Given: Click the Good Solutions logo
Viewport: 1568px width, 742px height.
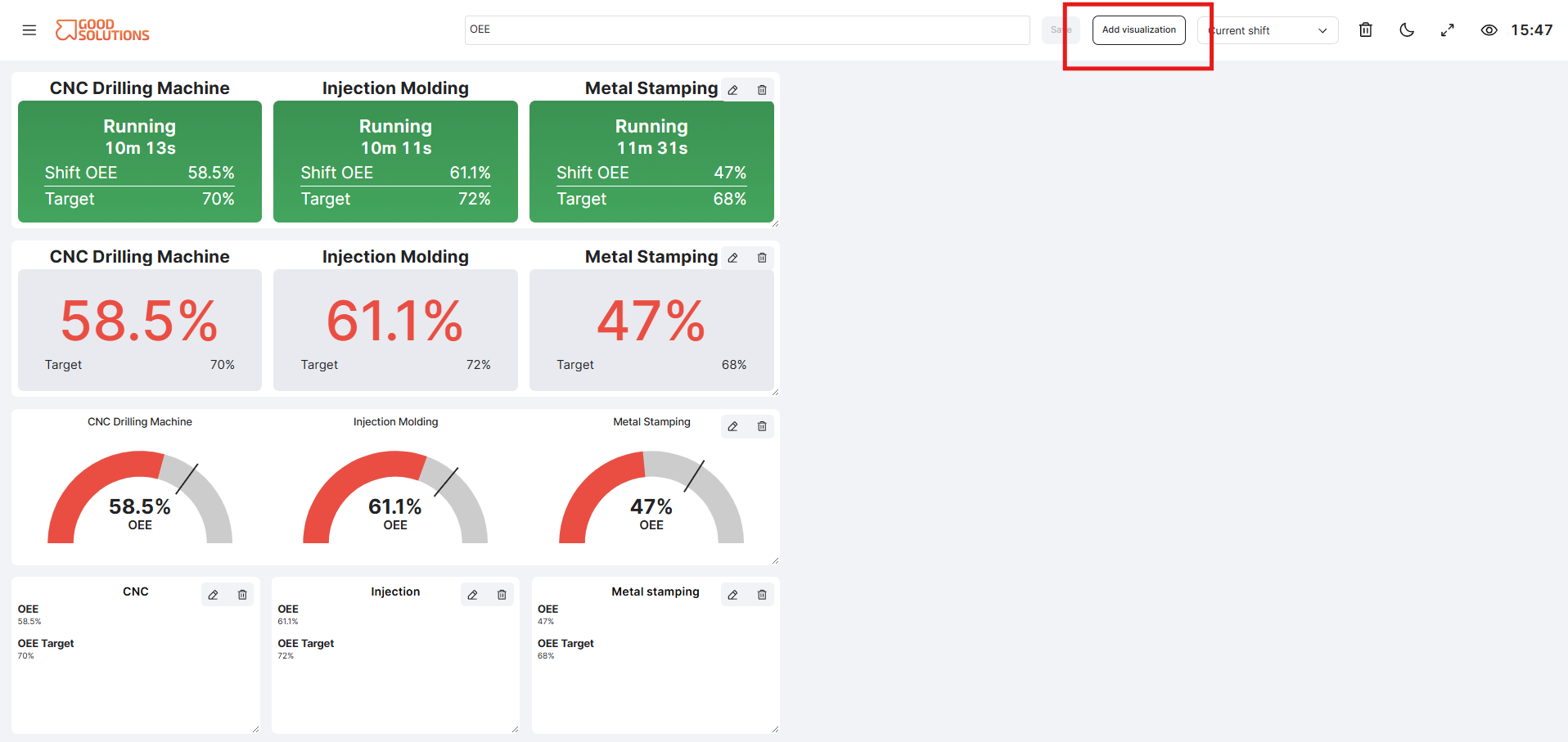Looking at the screenshot, I should 102,30.
